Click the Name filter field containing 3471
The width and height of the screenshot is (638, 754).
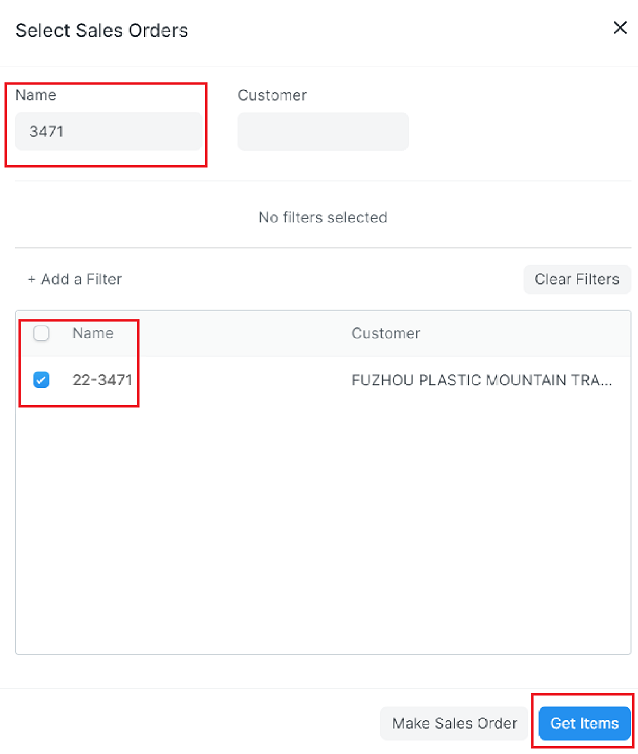pyautogui.click(x=107, y=131)
